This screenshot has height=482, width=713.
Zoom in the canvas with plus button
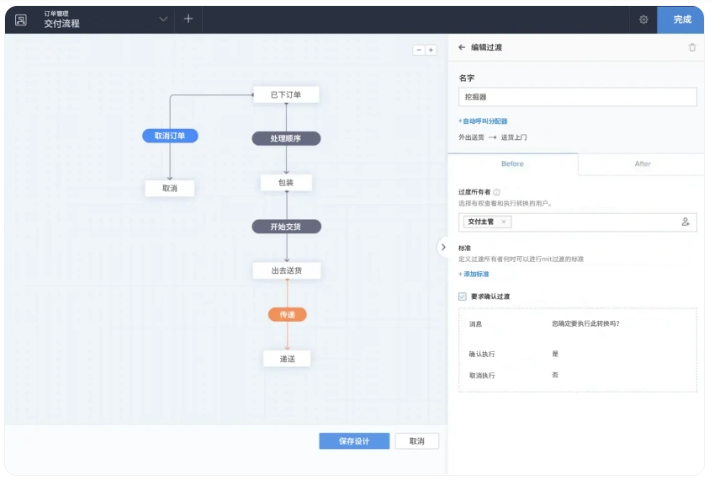[x=431, y=50]
